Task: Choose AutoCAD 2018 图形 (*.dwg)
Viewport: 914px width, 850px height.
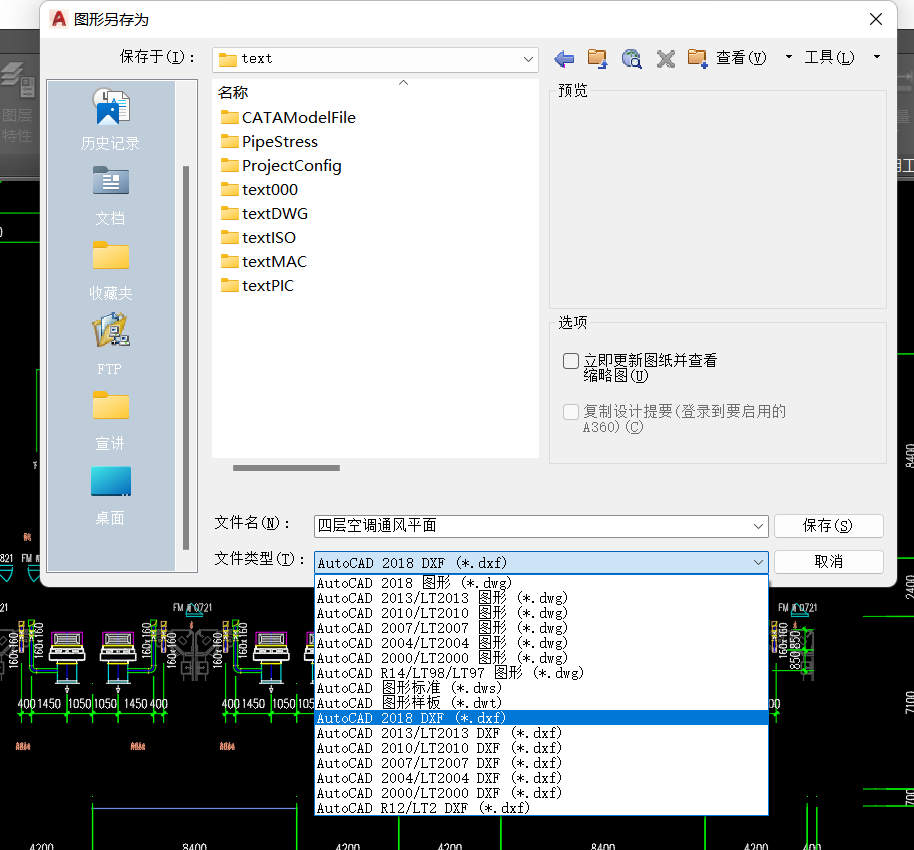Action: (x=542, y=583)
